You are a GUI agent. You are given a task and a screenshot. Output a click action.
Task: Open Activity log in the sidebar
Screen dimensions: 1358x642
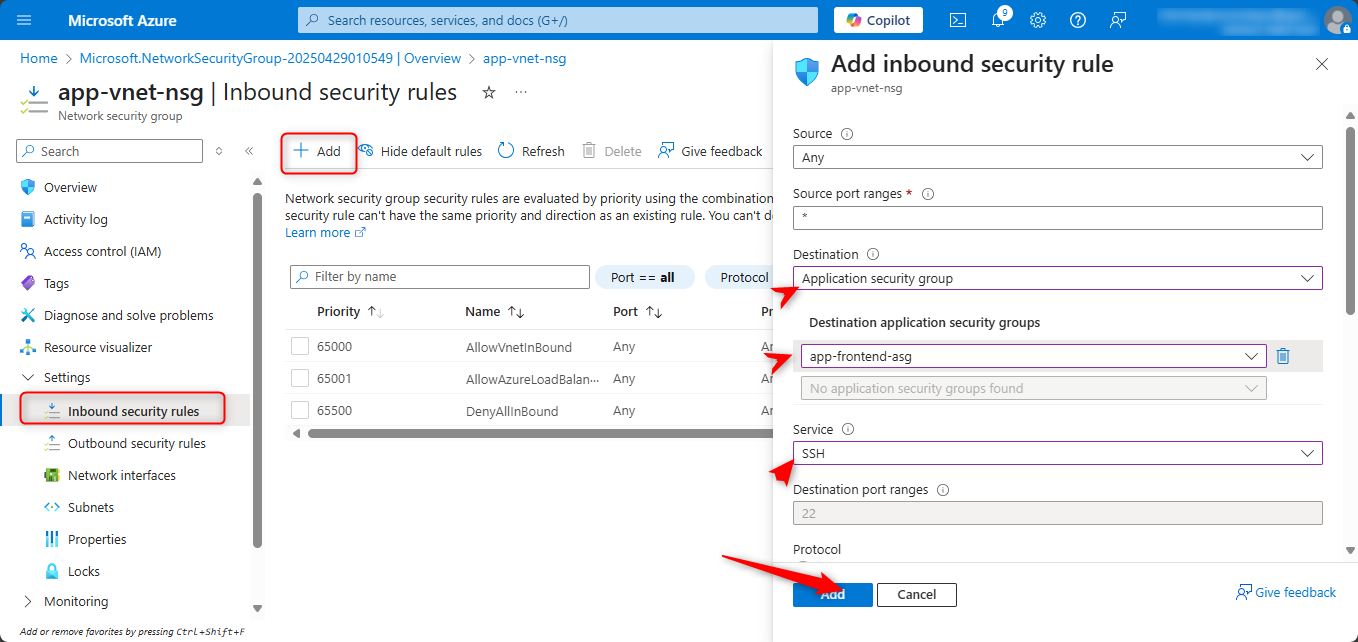click(75, 219)
